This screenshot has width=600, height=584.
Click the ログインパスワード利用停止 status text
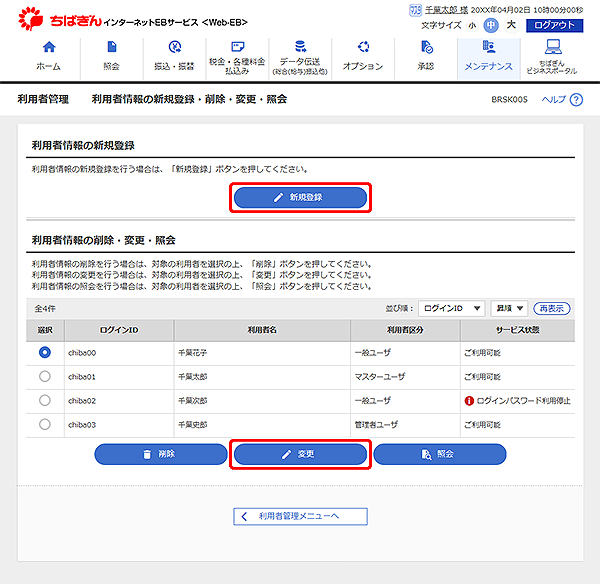523,401
